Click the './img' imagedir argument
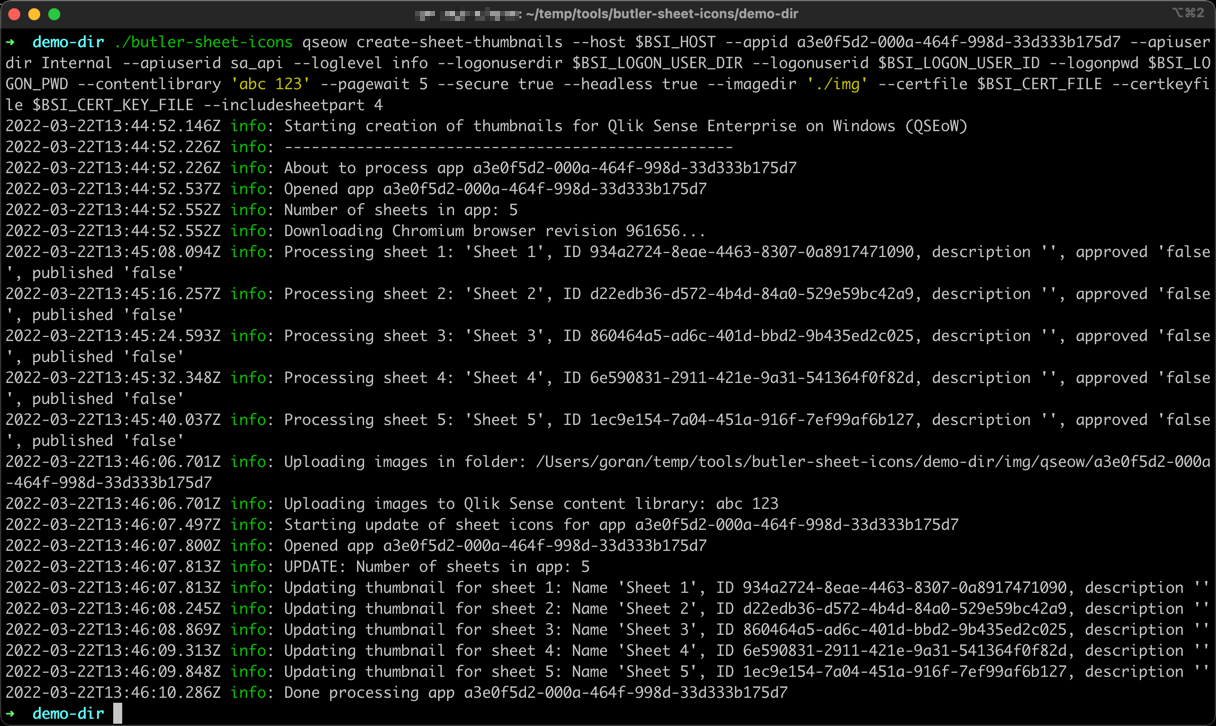1216x726 pixels. click(837, 84)
